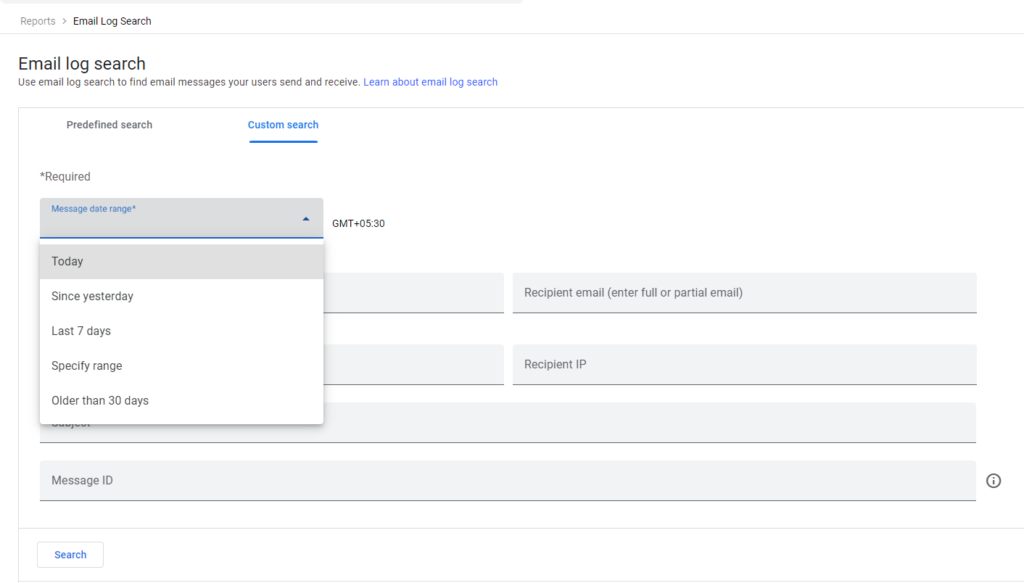Select Today from the date range list
The height and width of the screenshot is (583, 1024).
(68, 262)
